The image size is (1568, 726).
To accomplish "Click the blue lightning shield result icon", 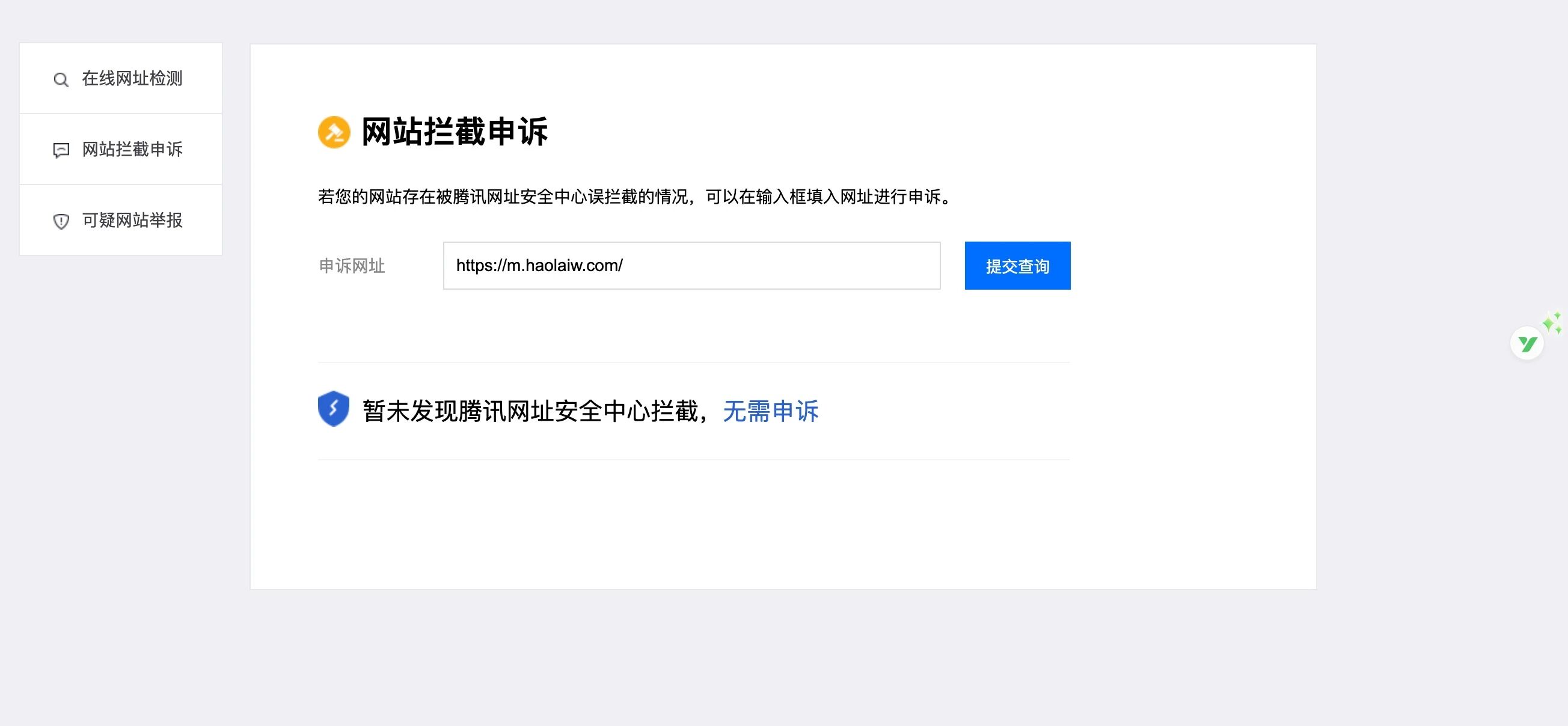I will [x=334, y=409].
